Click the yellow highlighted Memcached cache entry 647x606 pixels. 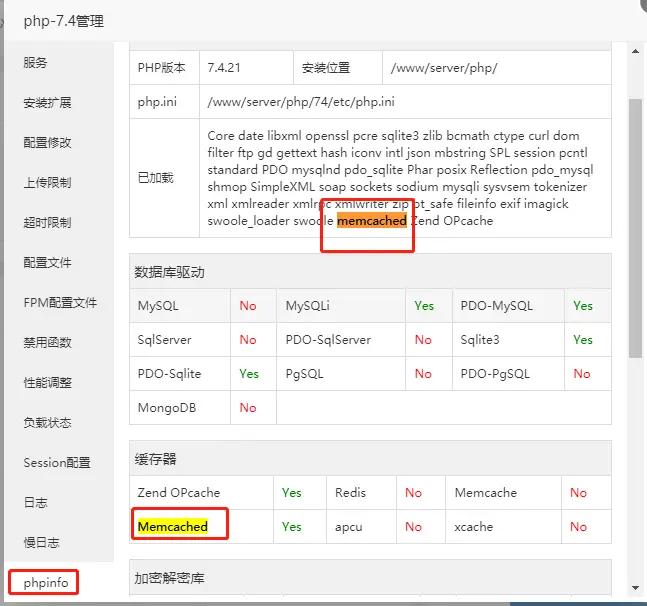172,526
